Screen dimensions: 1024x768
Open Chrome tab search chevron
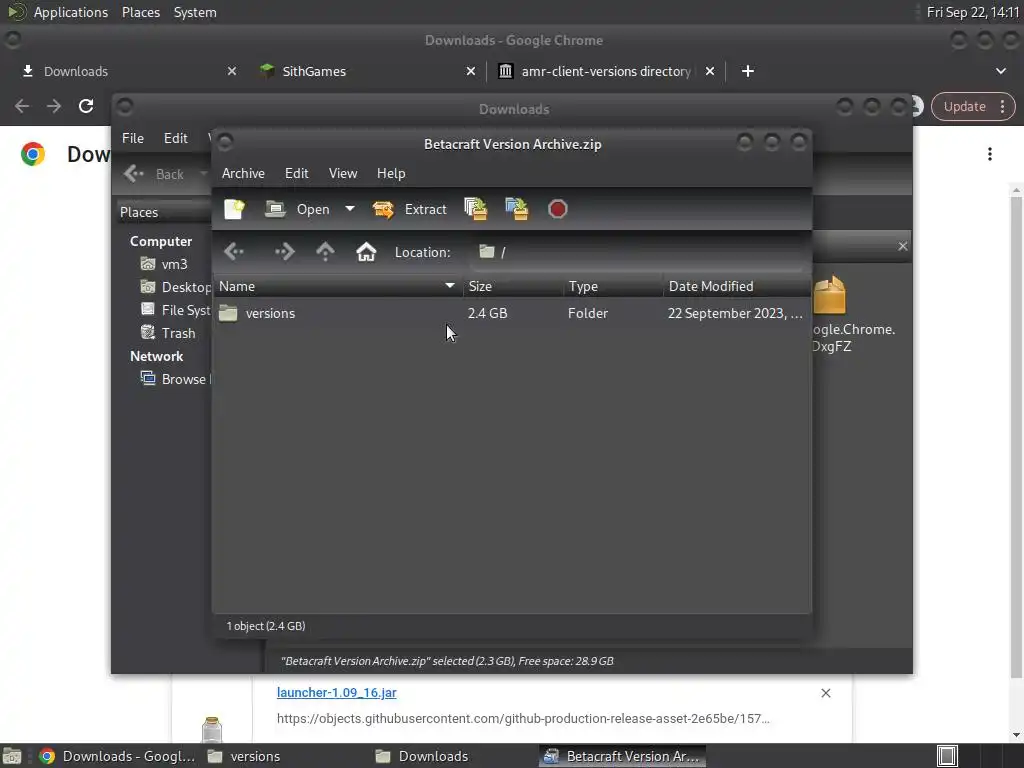tap(1000, 71)
